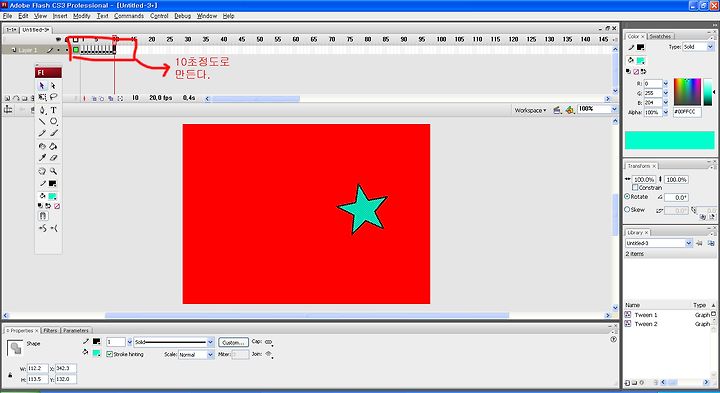Click Edit Scene icon above stage

point(557,110)
